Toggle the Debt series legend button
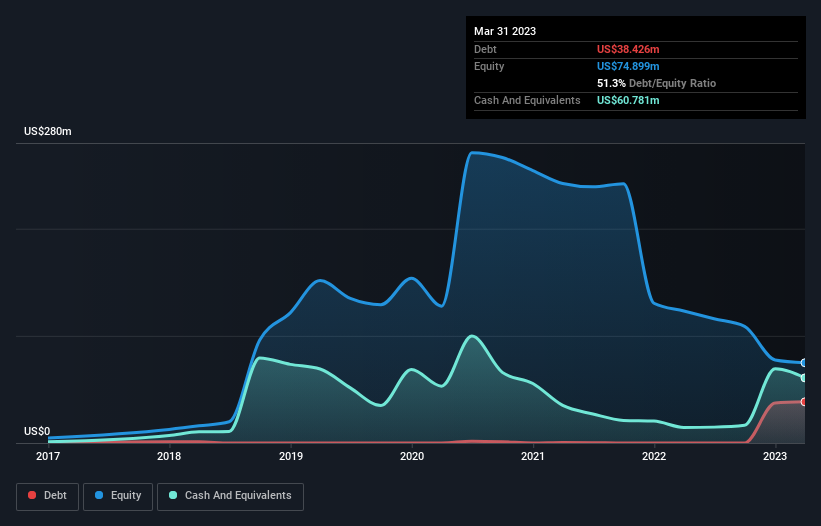The width and height of the screenshot is (821, 526). pos(48,496)
